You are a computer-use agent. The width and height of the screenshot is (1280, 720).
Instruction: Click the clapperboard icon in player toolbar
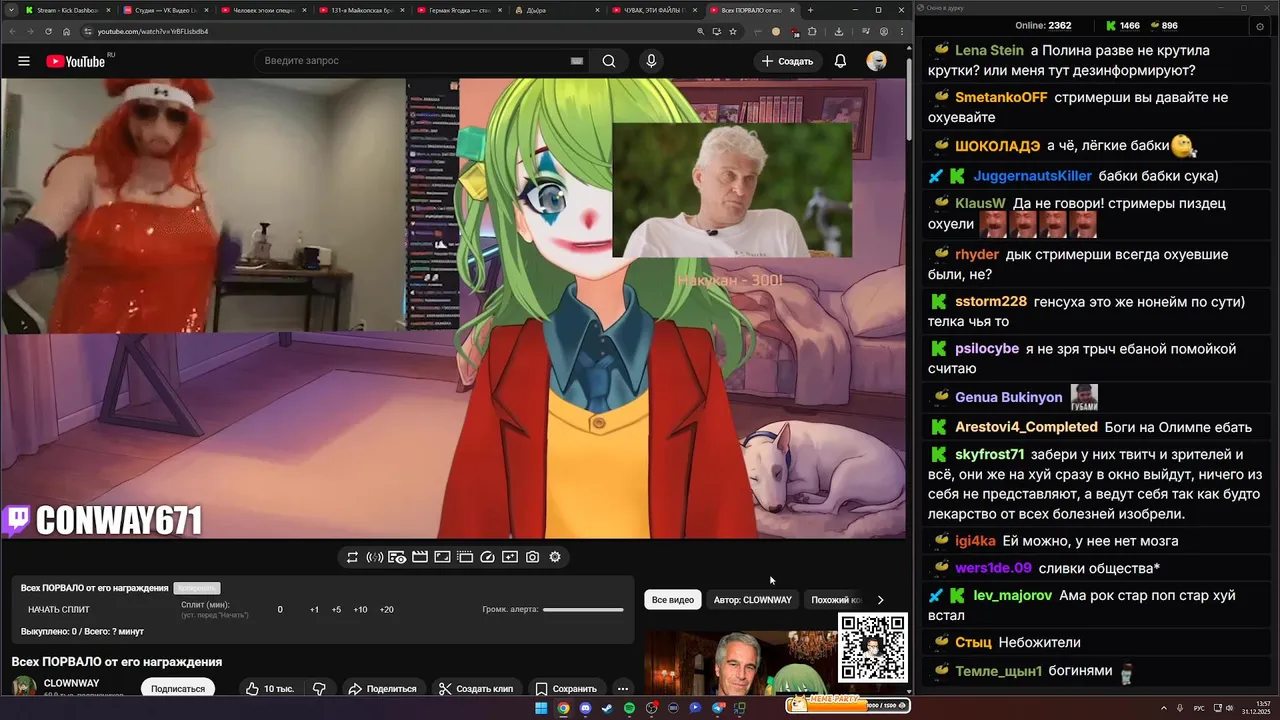coord(420,557)
